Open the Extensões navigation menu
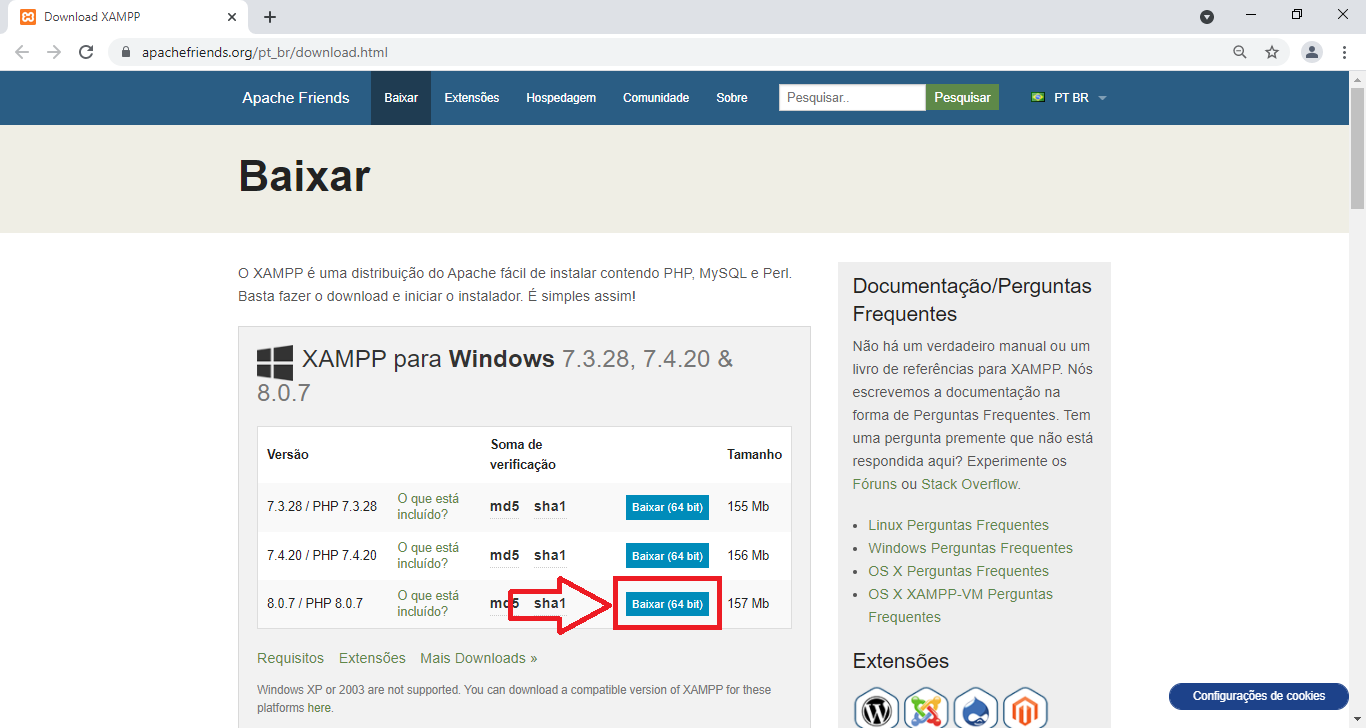The image size is (1366, 728). tap(472, 98)
